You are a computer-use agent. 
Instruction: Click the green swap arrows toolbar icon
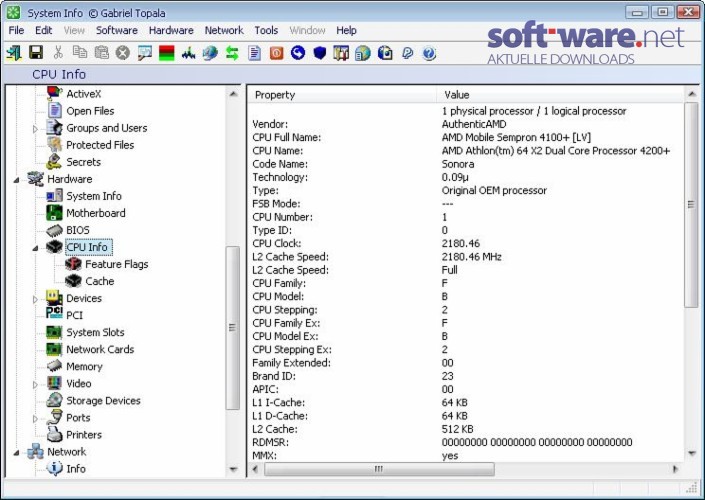pyautogui.click(x=232, y=53)
